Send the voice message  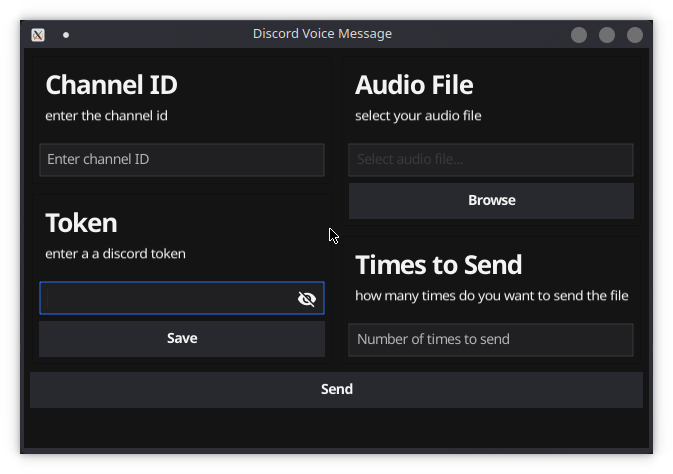(336, 389)
